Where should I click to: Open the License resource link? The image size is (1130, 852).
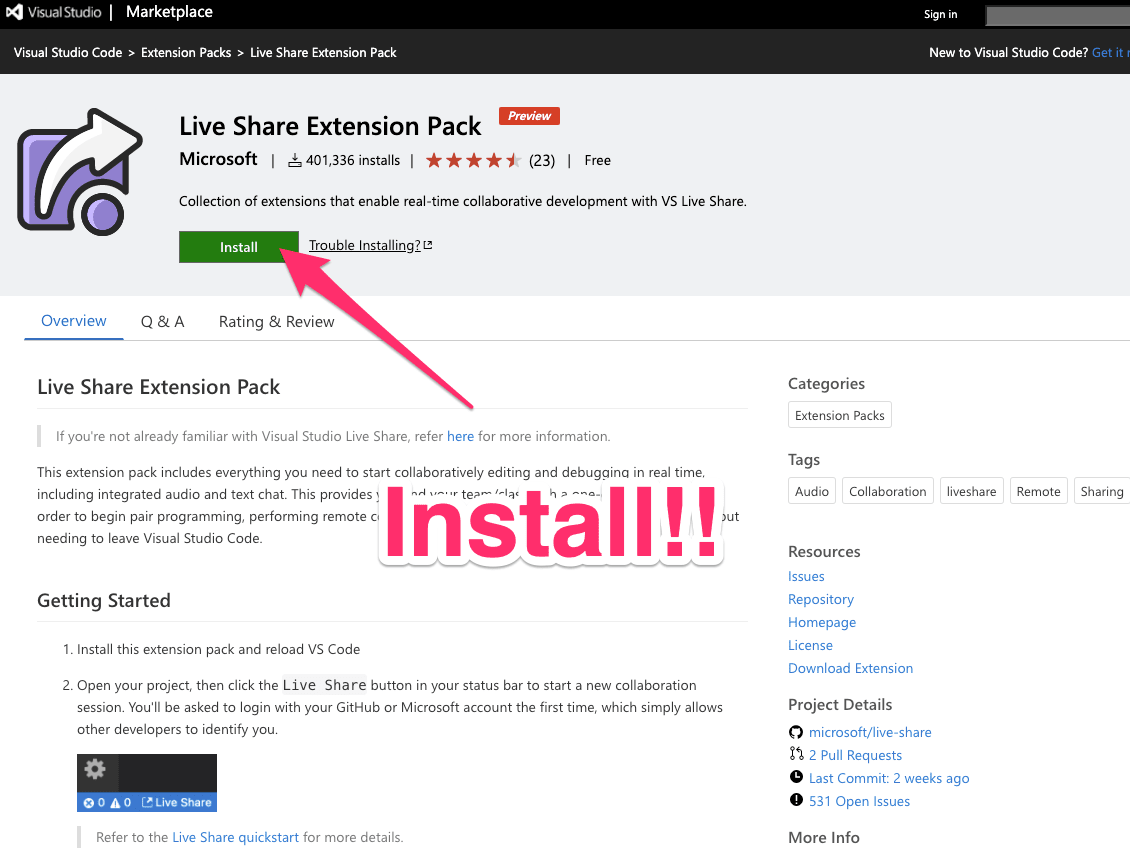pyautogui.click(x=810, y=646)
